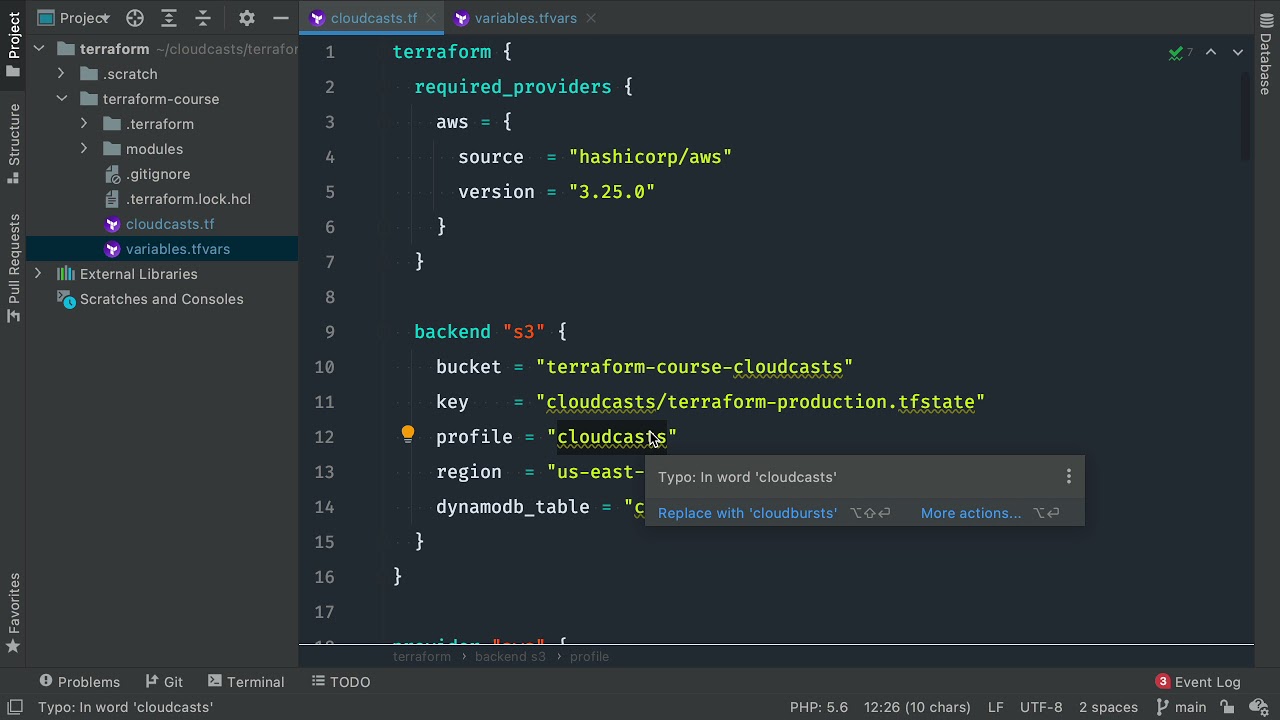Open the Git tool window

pyautogui.click(x=164, y=682)
